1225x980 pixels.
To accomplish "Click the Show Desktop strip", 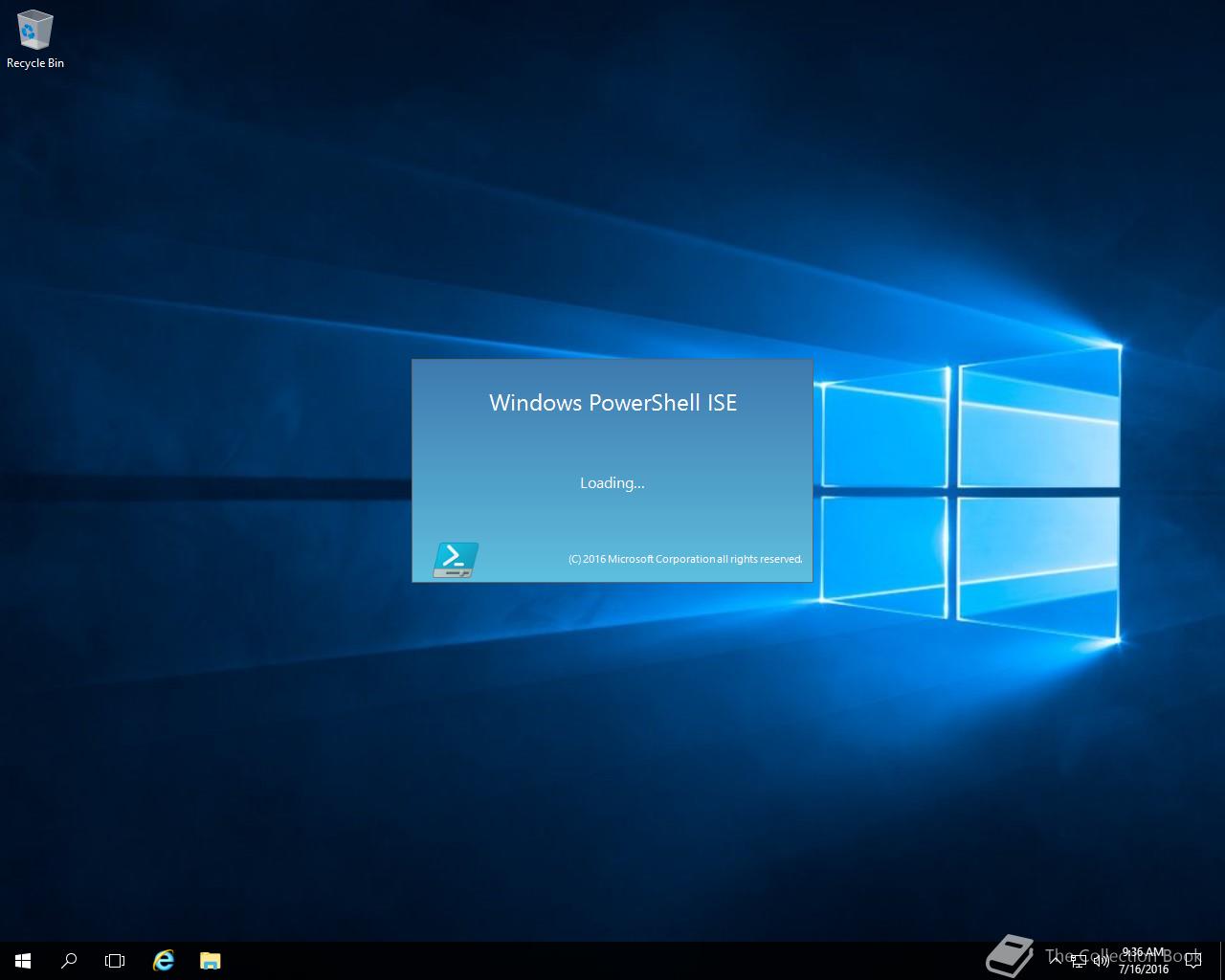I will click(x=1221, y=960).
